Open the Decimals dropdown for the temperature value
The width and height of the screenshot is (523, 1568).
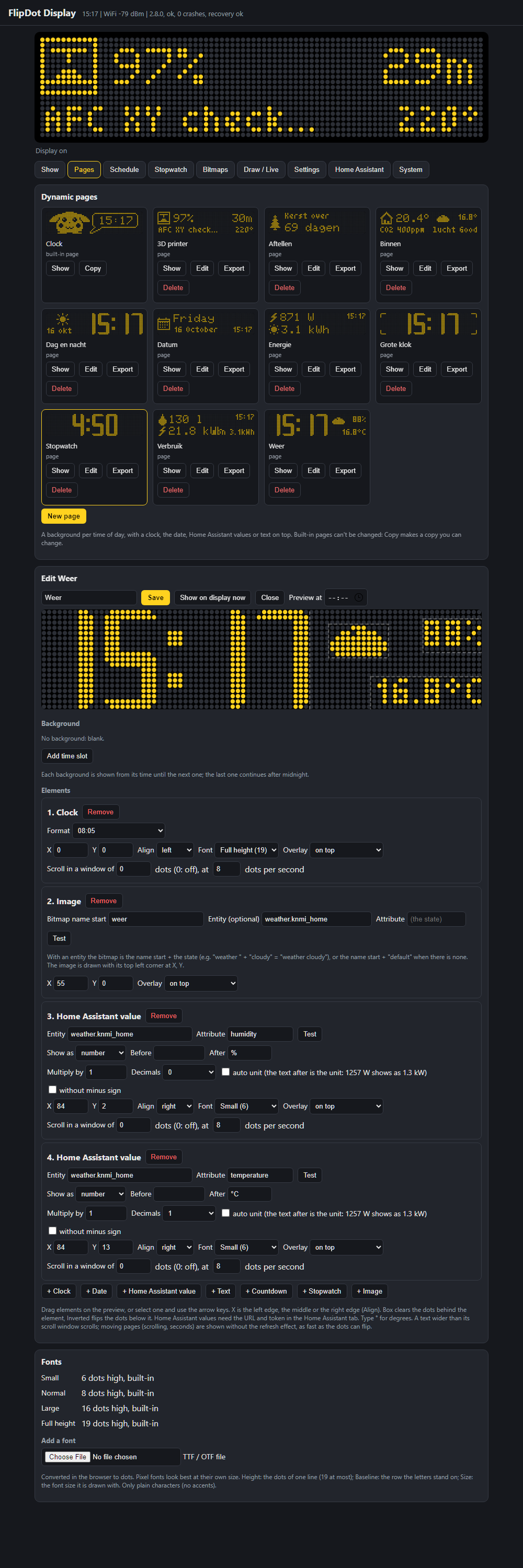click(x=189, y=1214)
